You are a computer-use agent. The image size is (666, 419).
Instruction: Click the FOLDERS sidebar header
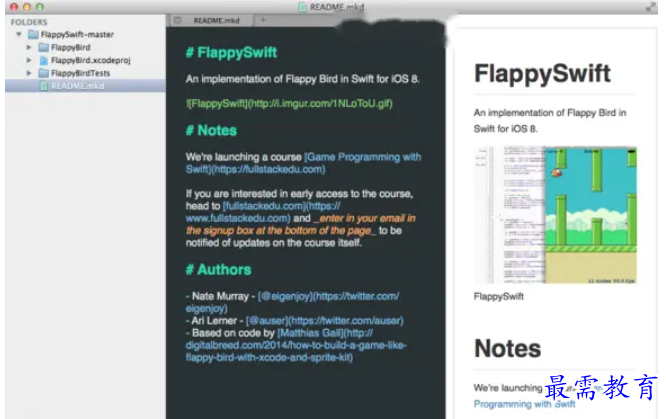(x=29, y=22)
